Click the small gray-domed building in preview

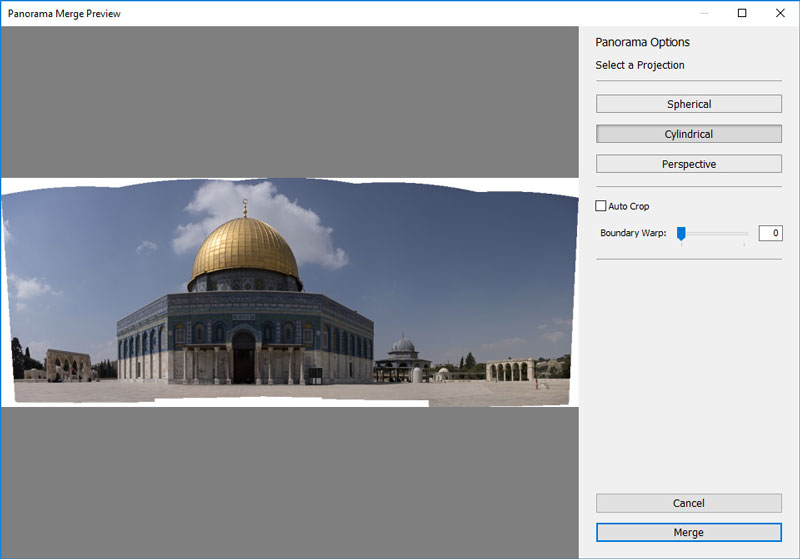(x=403, y=347)
